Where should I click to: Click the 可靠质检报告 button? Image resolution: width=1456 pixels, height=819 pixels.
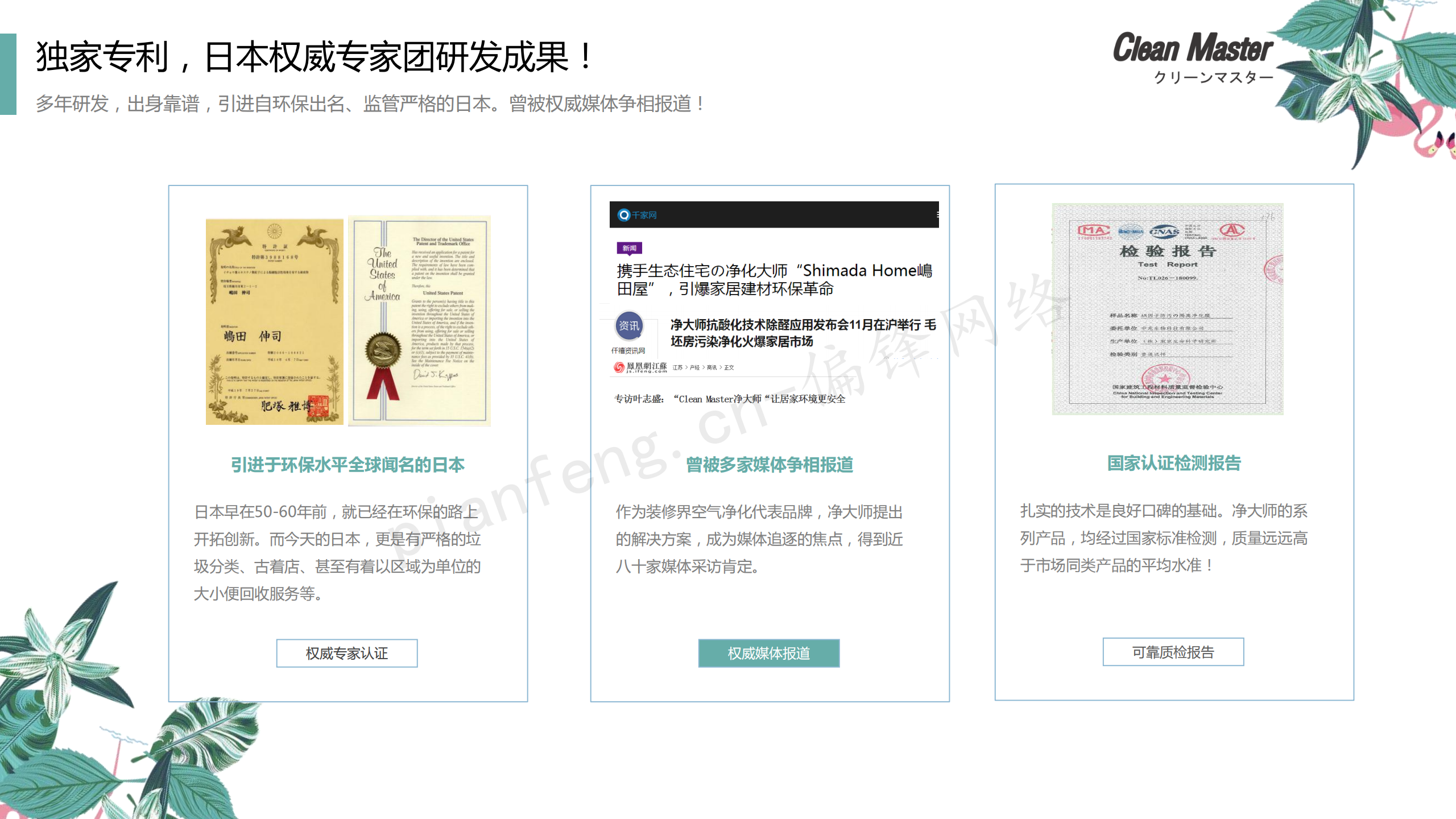pyautogui.click(x=1173, y=652)
